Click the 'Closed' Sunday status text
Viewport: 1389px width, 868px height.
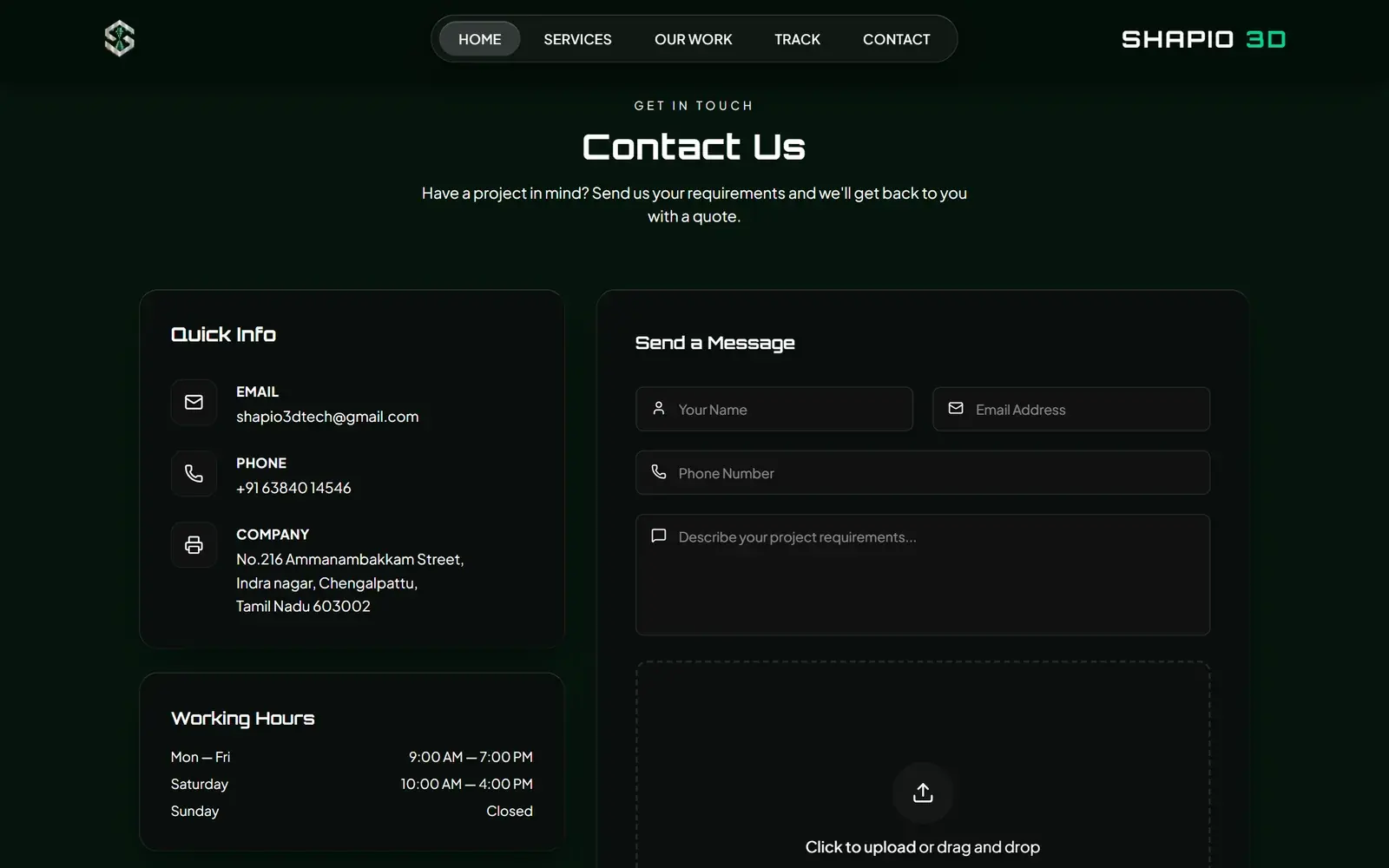(x=510, y=811)
